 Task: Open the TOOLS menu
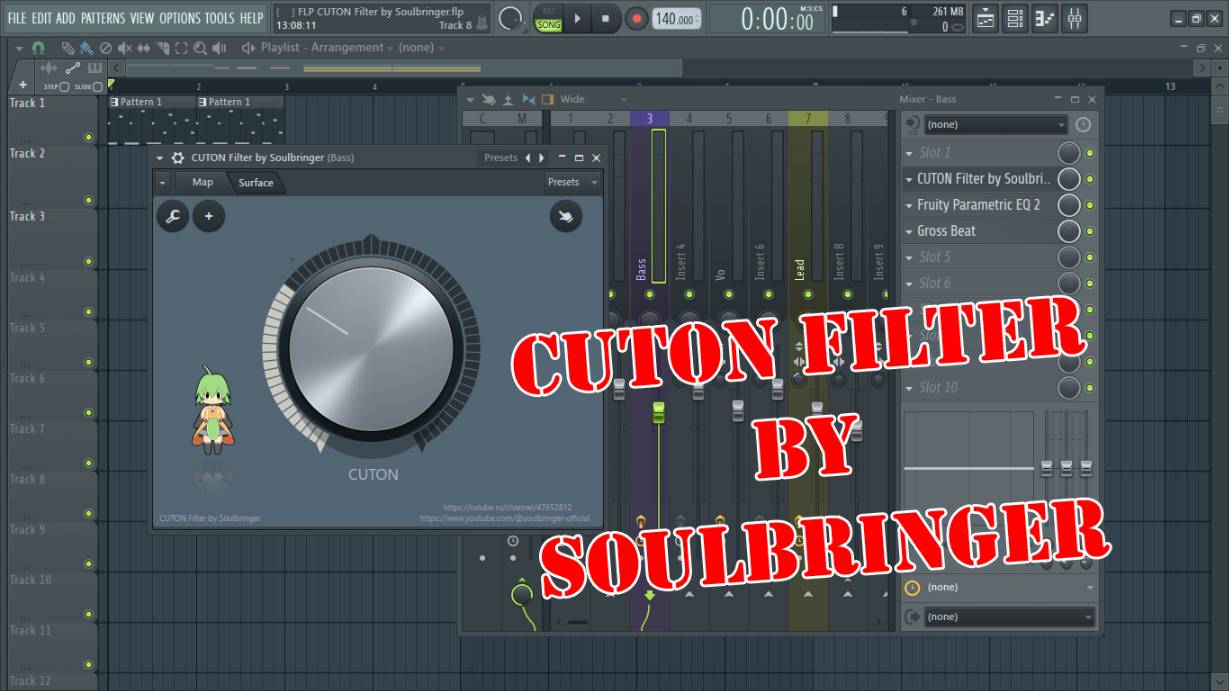[x=220, y=18]
